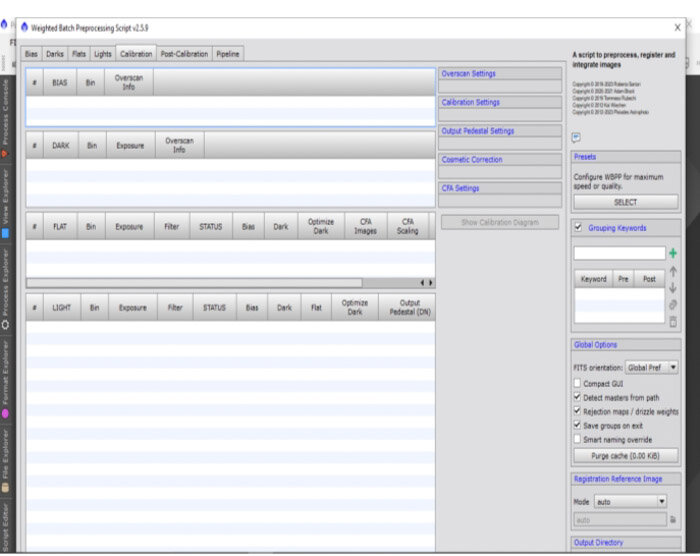Switch to the Bias tab
The height and width of the screenshot is (556, 700).
(31, 54)
